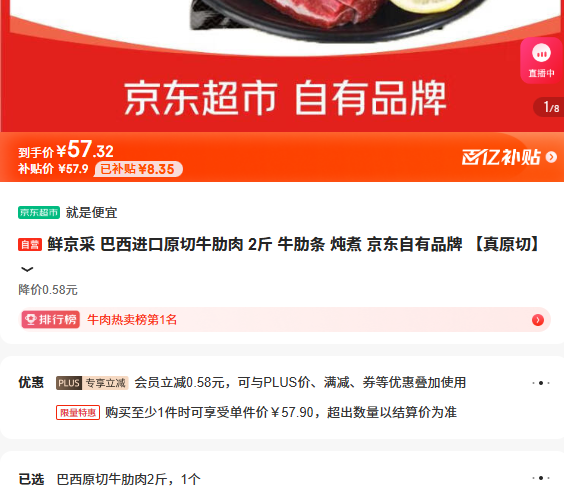Open 牛肉热卖榜第1名 ranking link
The image size is (564, 486).
132,319
